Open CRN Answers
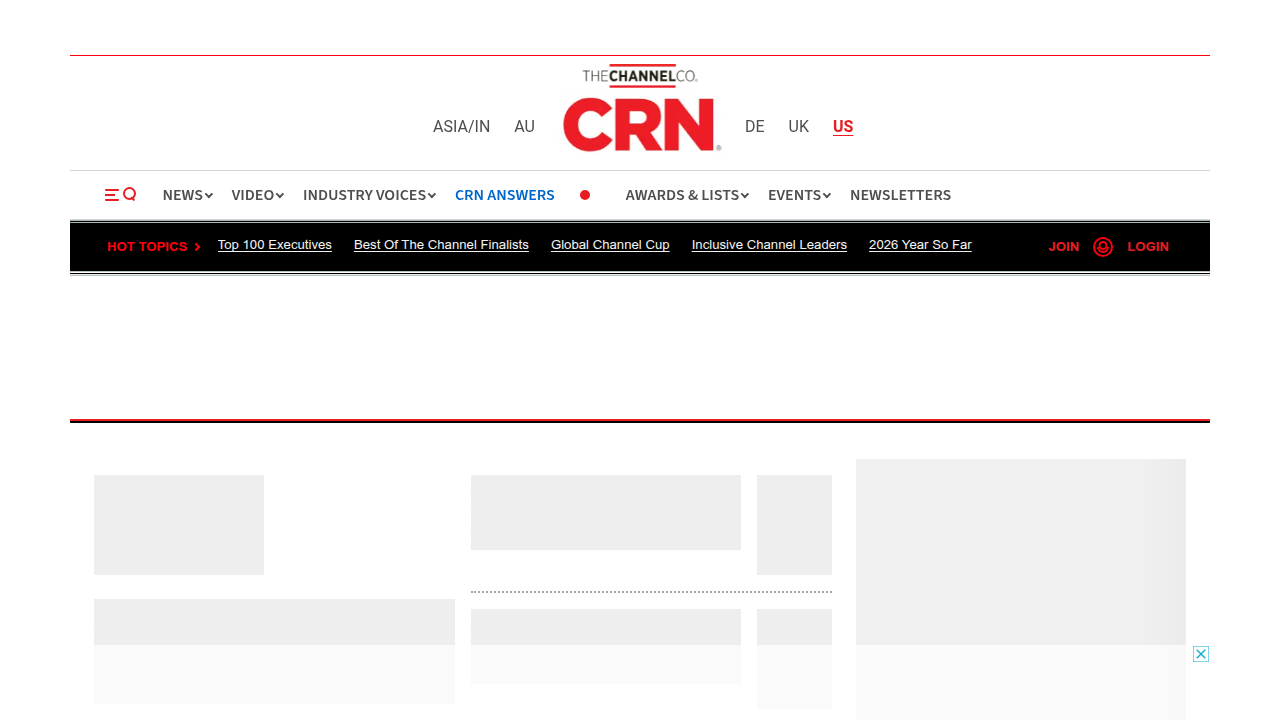The width and height of the screenshot is (1280, 720). point(504,195)
